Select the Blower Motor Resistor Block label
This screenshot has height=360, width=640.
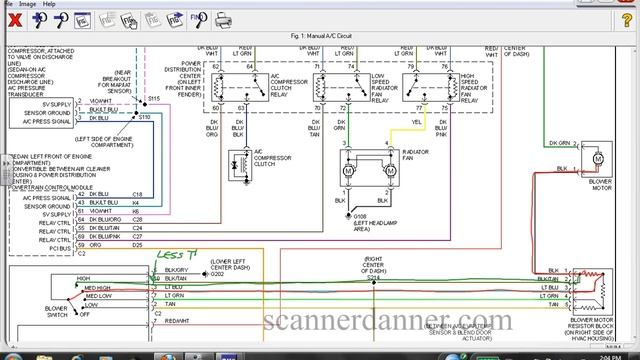[590, 329]
